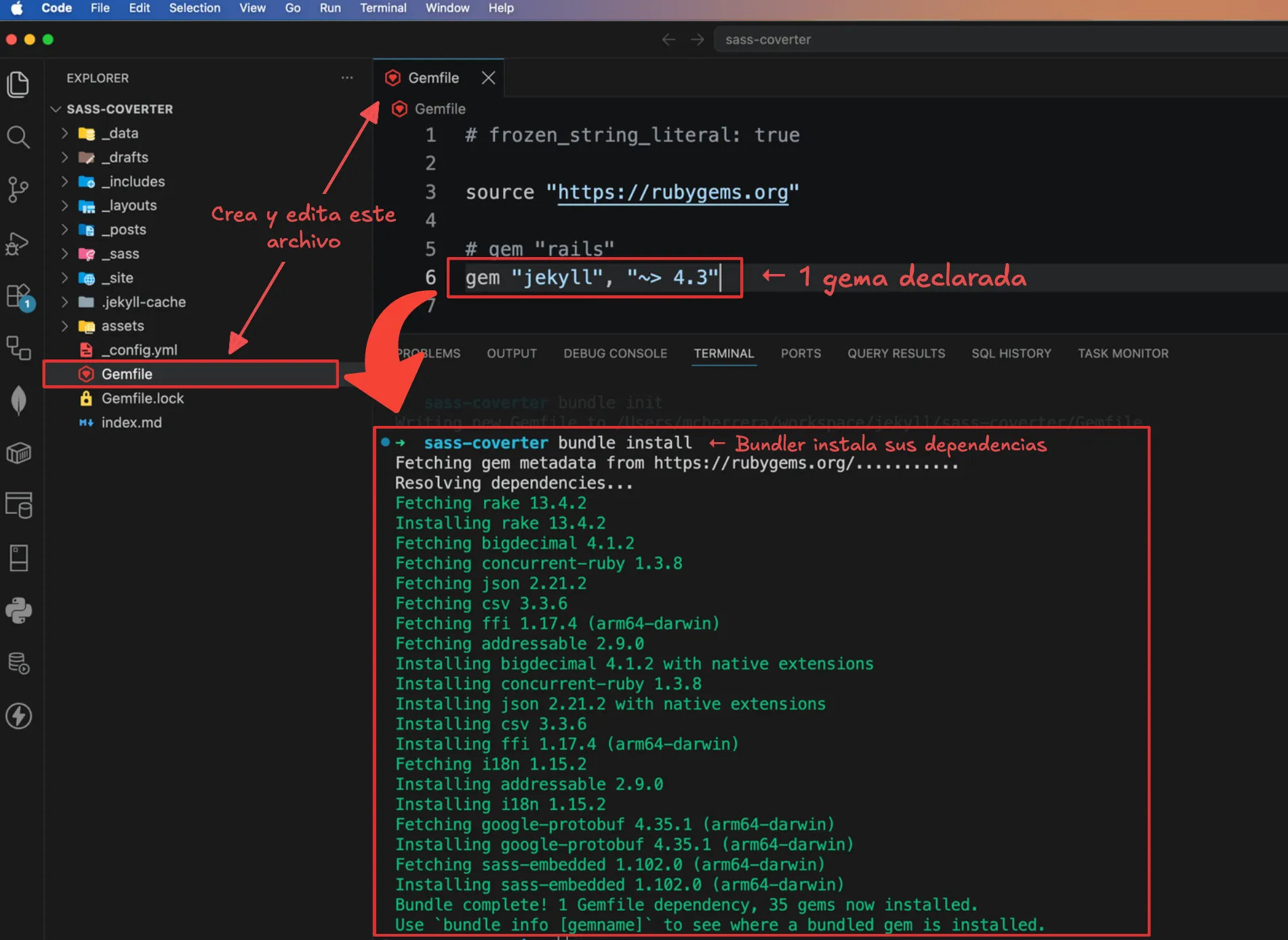
Task: Expand the _data folder
Action: (x=64, y=133)
